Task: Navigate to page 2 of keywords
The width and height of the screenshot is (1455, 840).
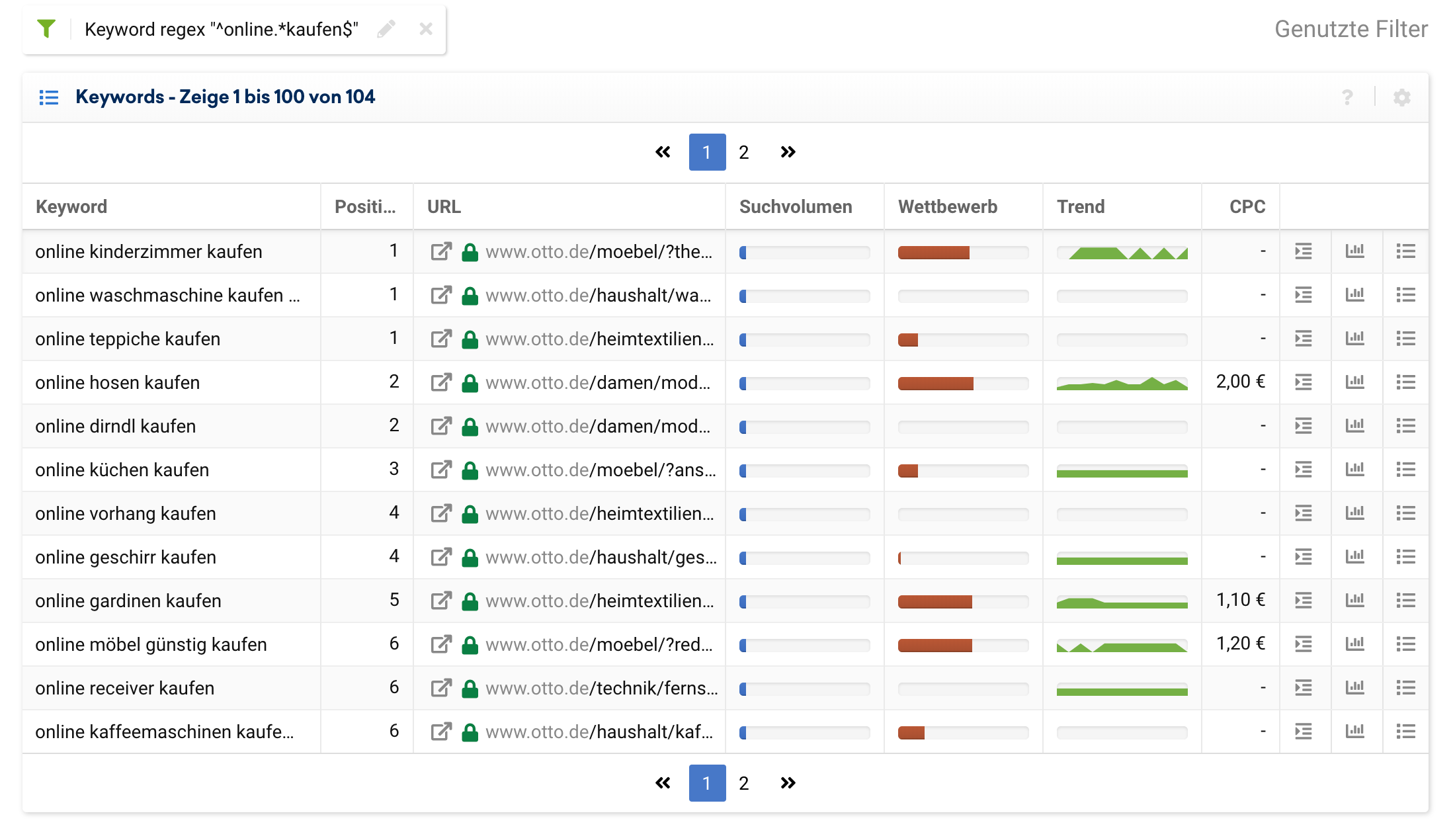Action: (x=745, y=152)
